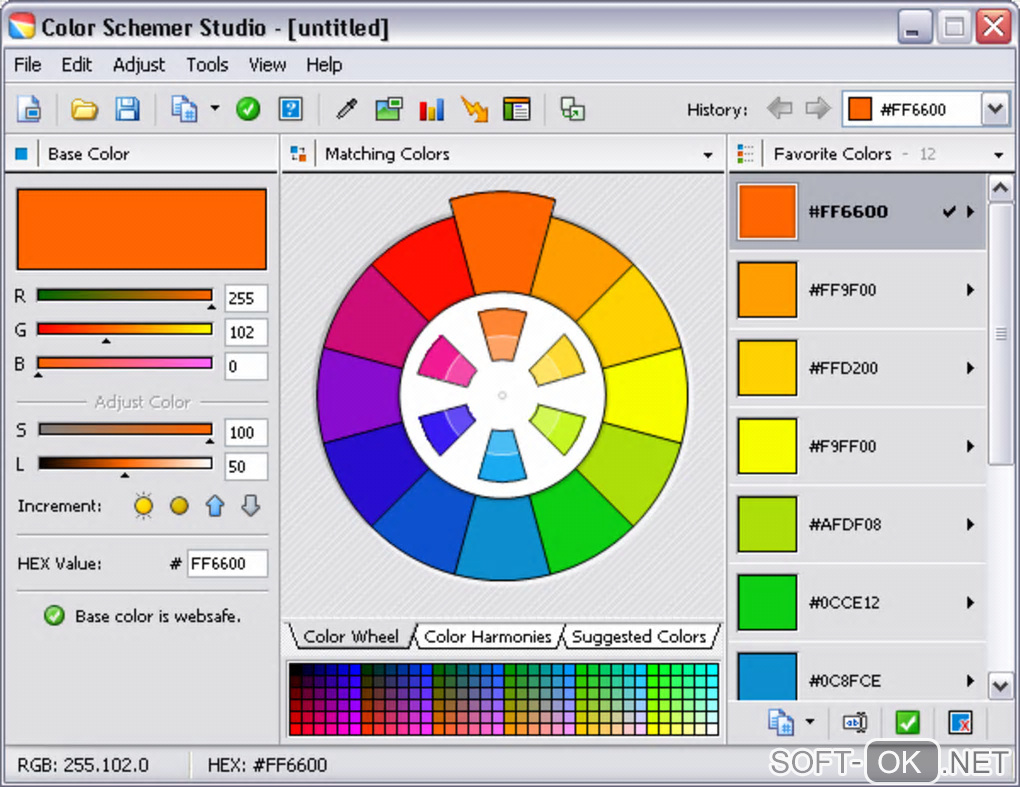Open the Edit menu
Viewport: 1020px width, 787px height.
coord(76,65)
